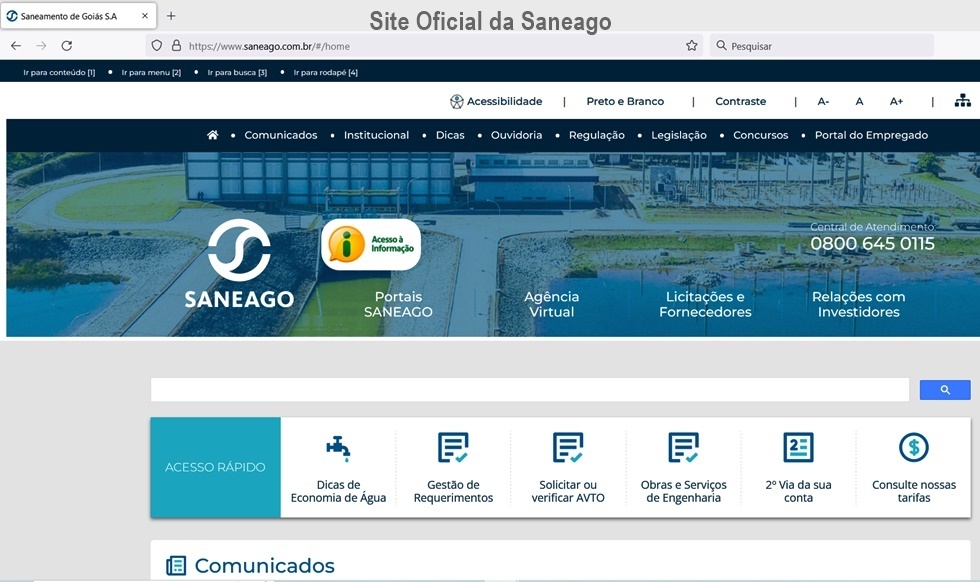980x582 pixels.
Task: Bookmark page with the star icon
Action: pyautogui.click(x=691, y=46)
